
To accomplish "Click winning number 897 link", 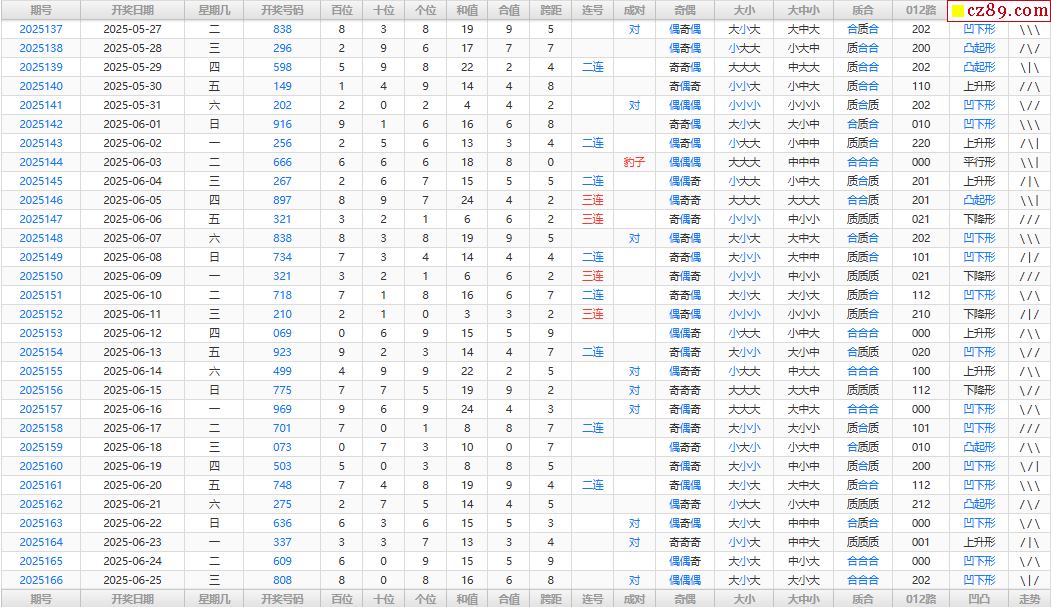I will coord(282,200).
